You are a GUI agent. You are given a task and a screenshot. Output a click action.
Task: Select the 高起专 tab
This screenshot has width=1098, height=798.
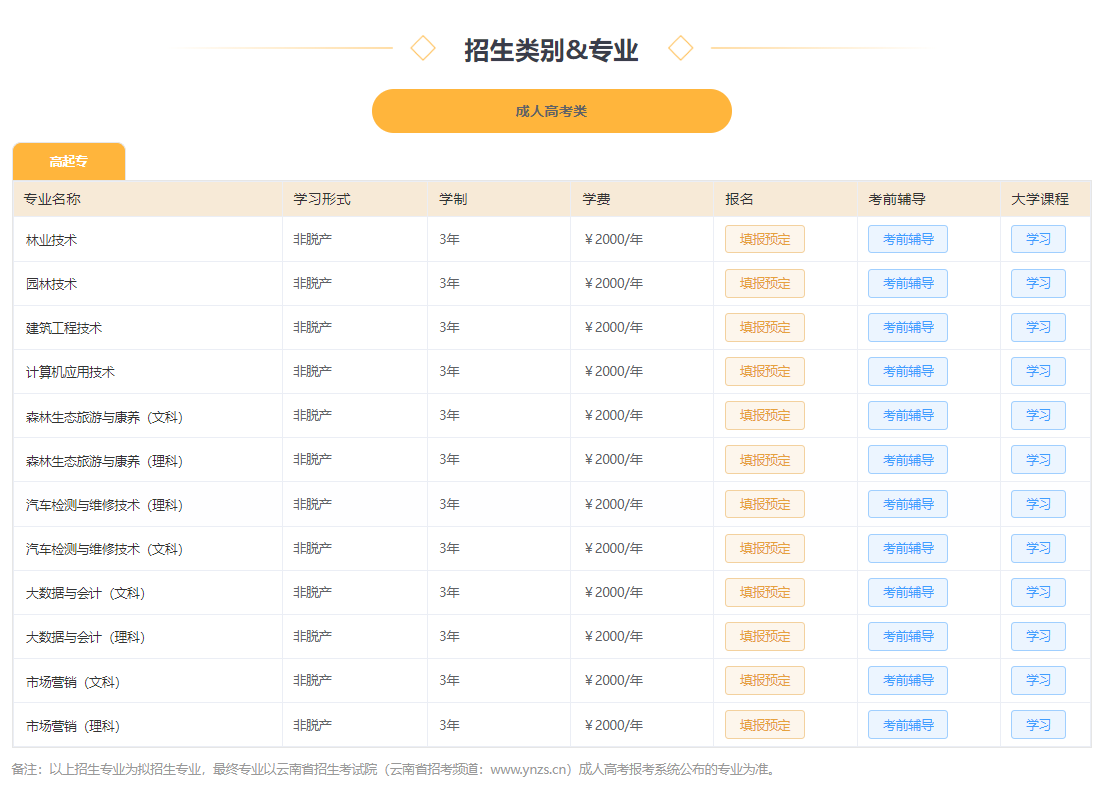pyautogui.click(x=69, y=162)
